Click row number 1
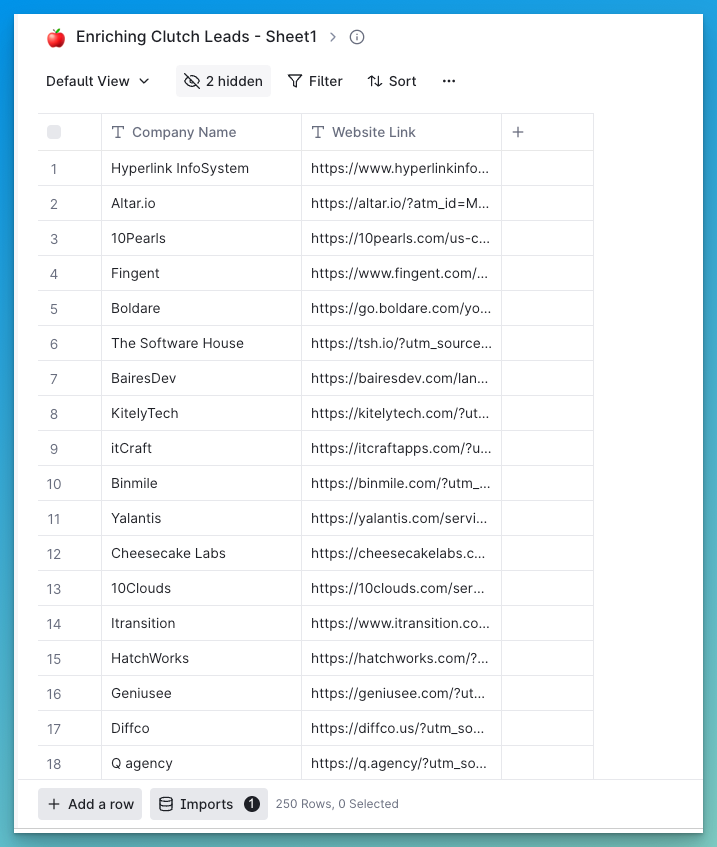 54,169
